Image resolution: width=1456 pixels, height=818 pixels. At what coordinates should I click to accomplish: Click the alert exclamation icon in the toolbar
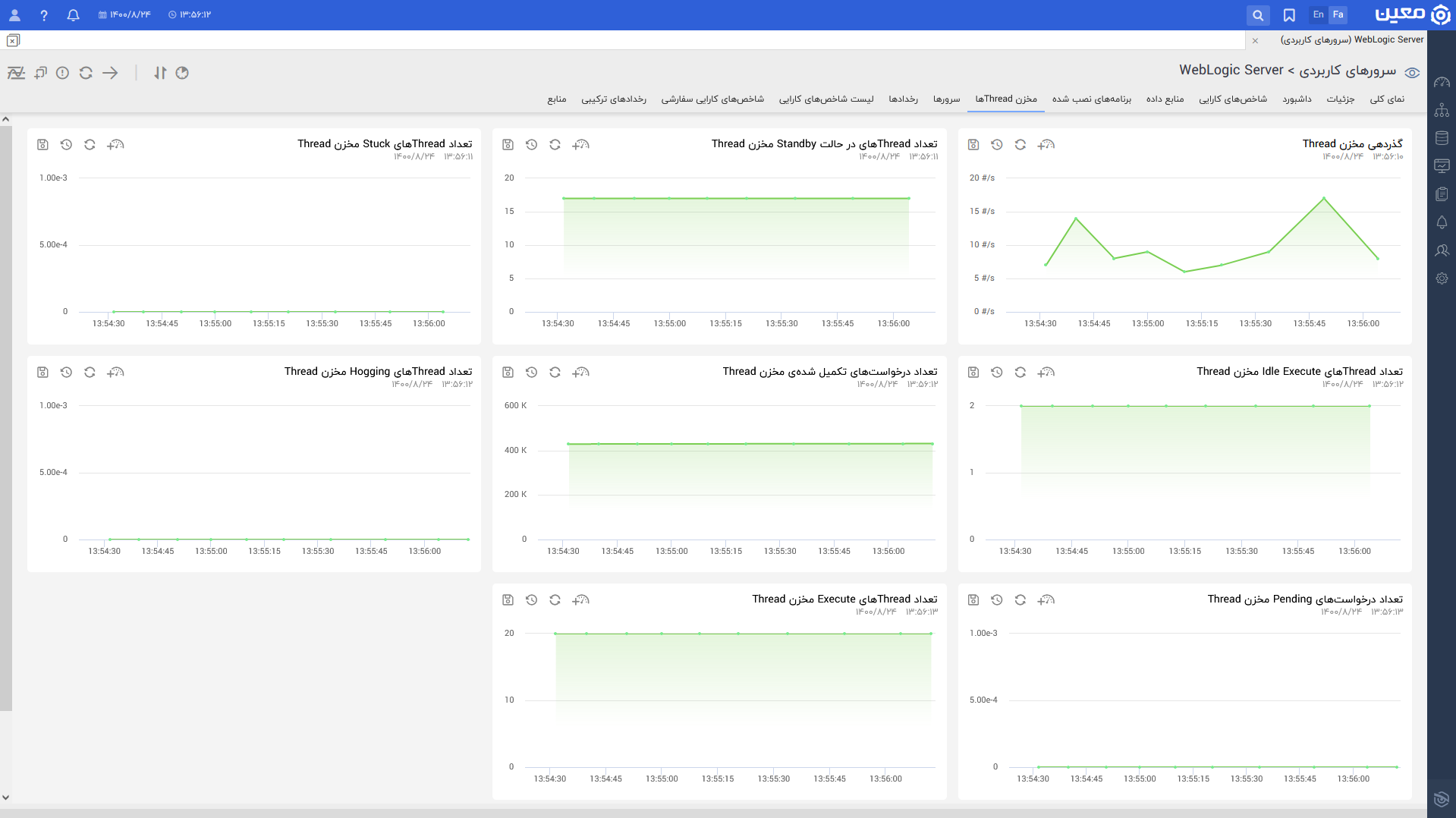(x=63, y=73)
